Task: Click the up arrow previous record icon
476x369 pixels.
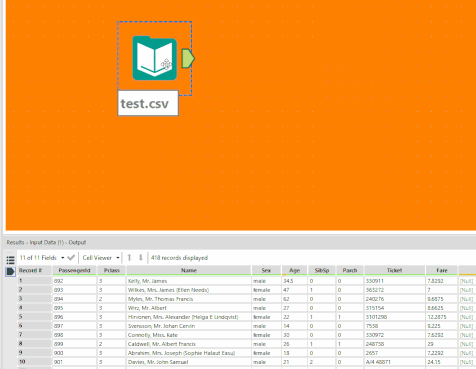Action: [129, 258]
